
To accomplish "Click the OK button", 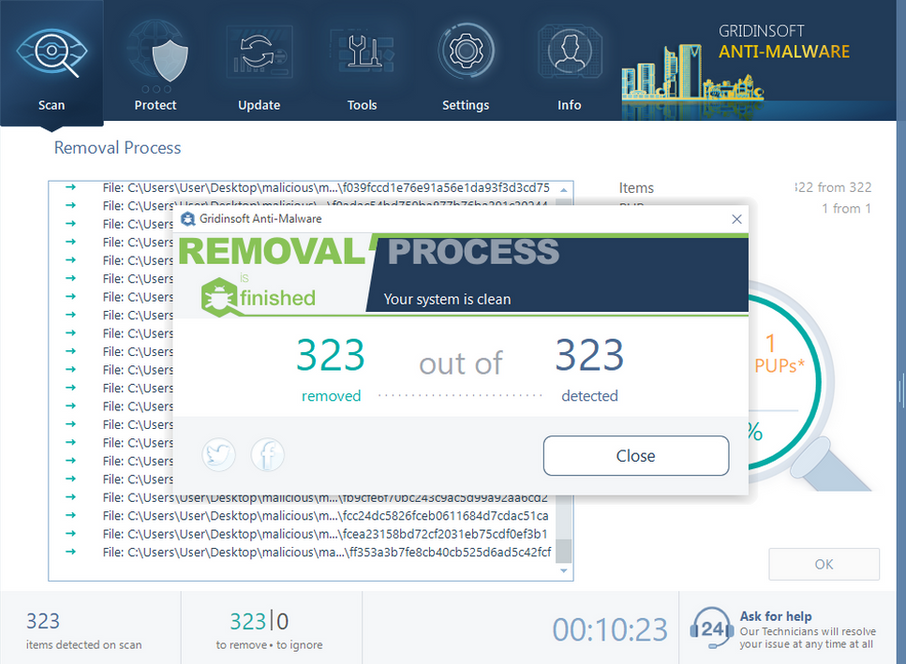I will [x=823, y=564].
